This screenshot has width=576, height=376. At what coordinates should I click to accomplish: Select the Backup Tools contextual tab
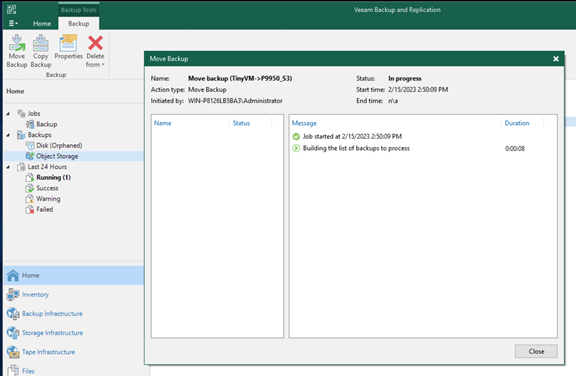tap(79, 10)
